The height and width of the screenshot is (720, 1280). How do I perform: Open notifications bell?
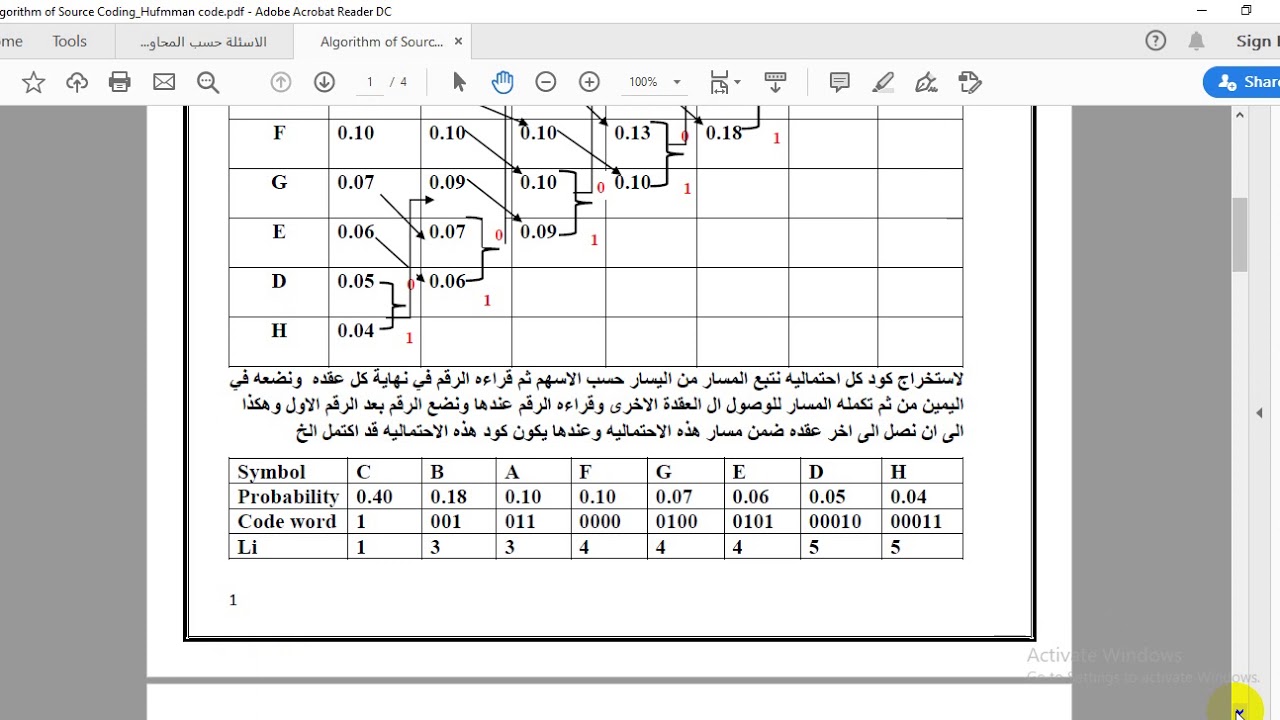point(1197,41)
